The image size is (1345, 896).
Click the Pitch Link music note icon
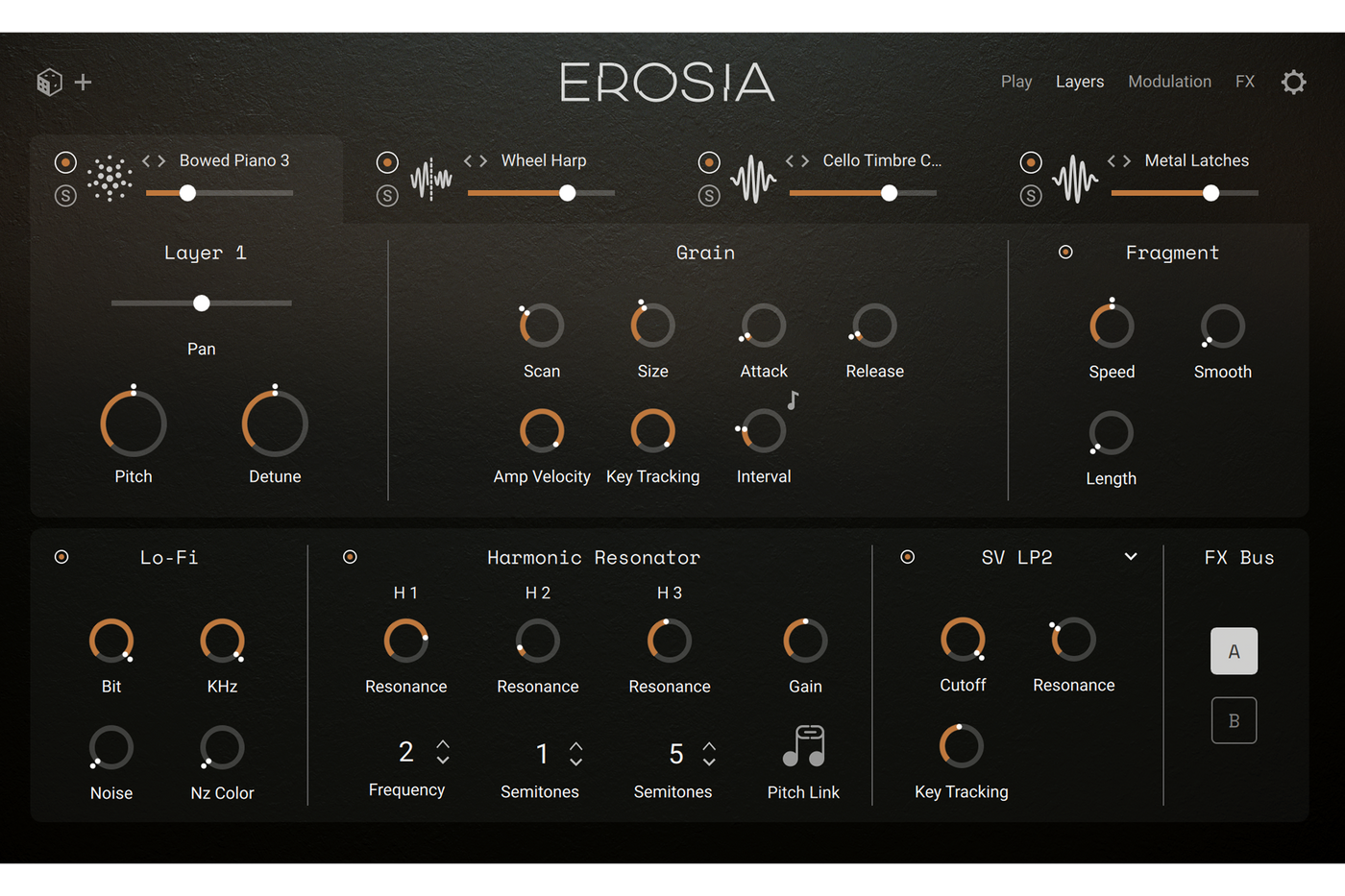pyautogui.click(x=804, y=746)
